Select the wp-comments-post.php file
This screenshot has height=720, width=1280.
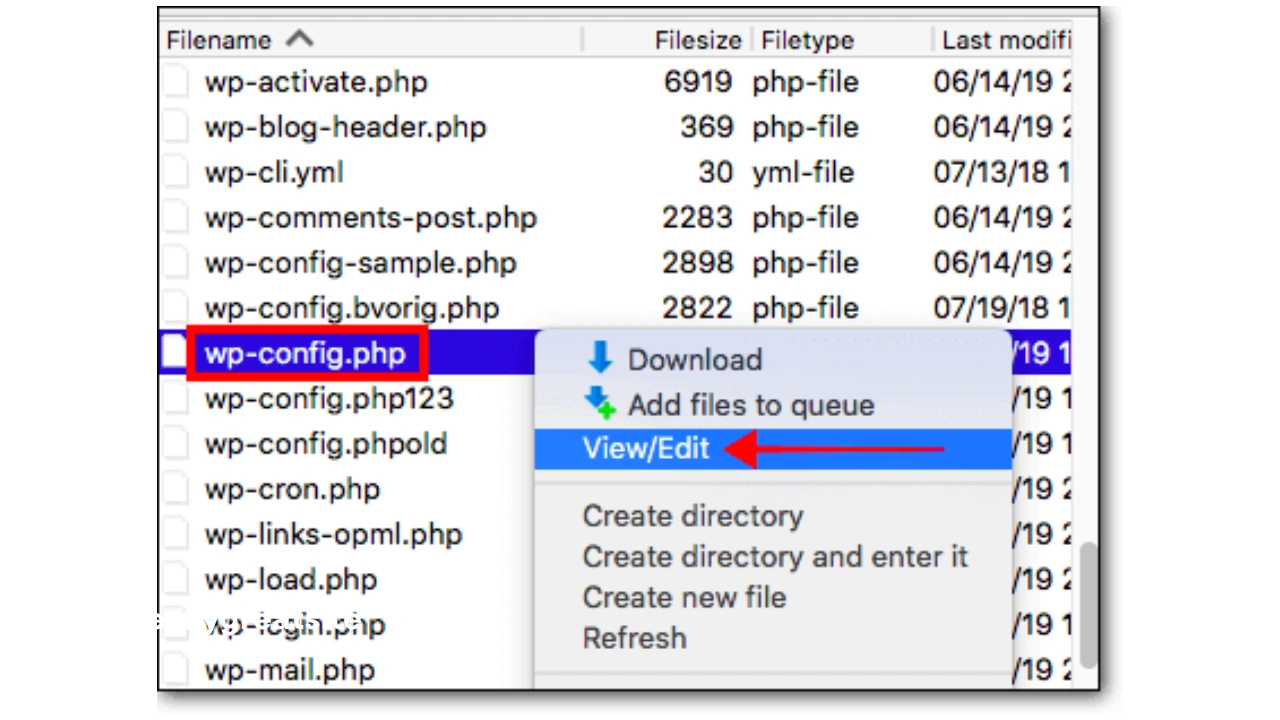pyautogui.click(x=371, y=217)
